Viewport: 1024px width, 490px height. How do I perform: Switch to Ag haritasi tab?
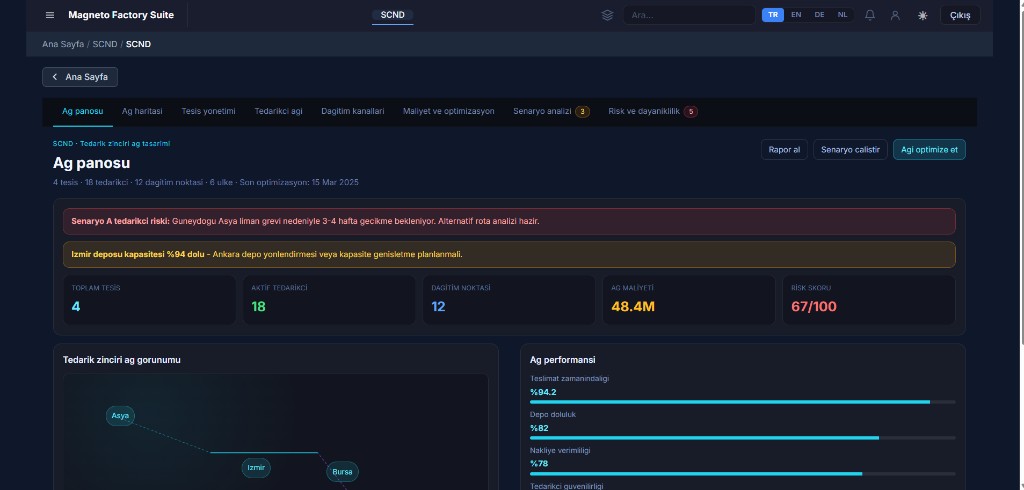(142, 111)
